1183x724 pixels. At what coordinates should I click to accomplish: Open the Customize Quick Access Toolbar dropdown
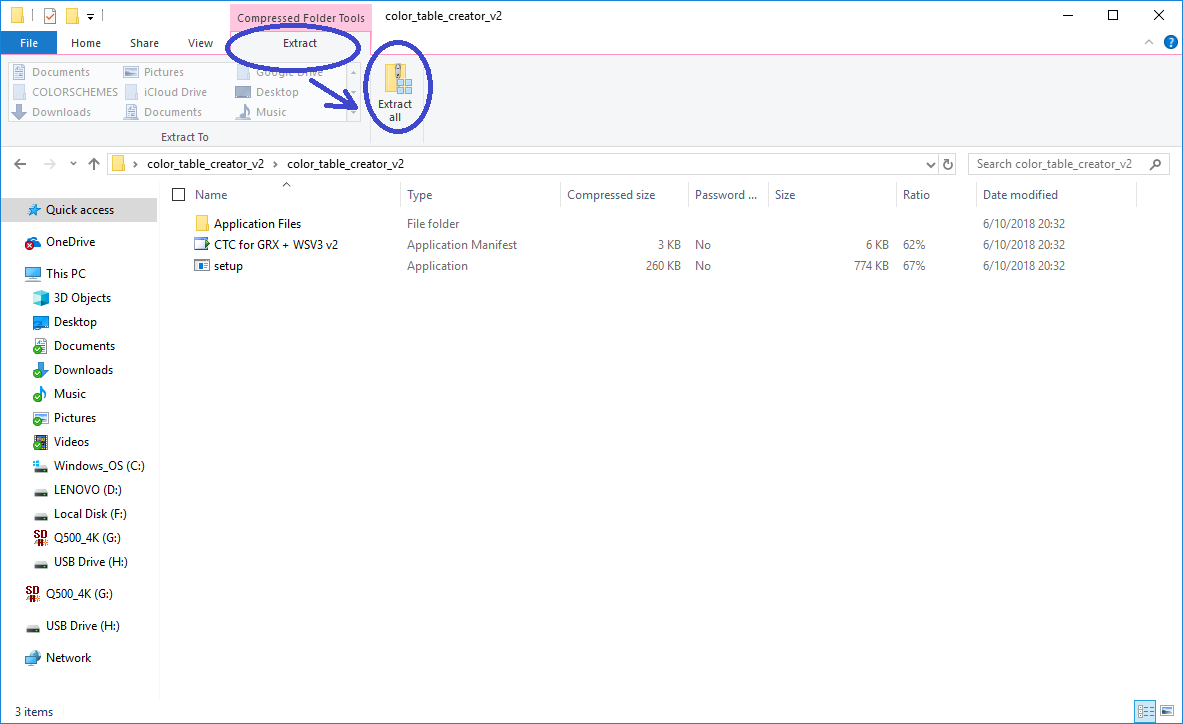[x=90, y=16]
